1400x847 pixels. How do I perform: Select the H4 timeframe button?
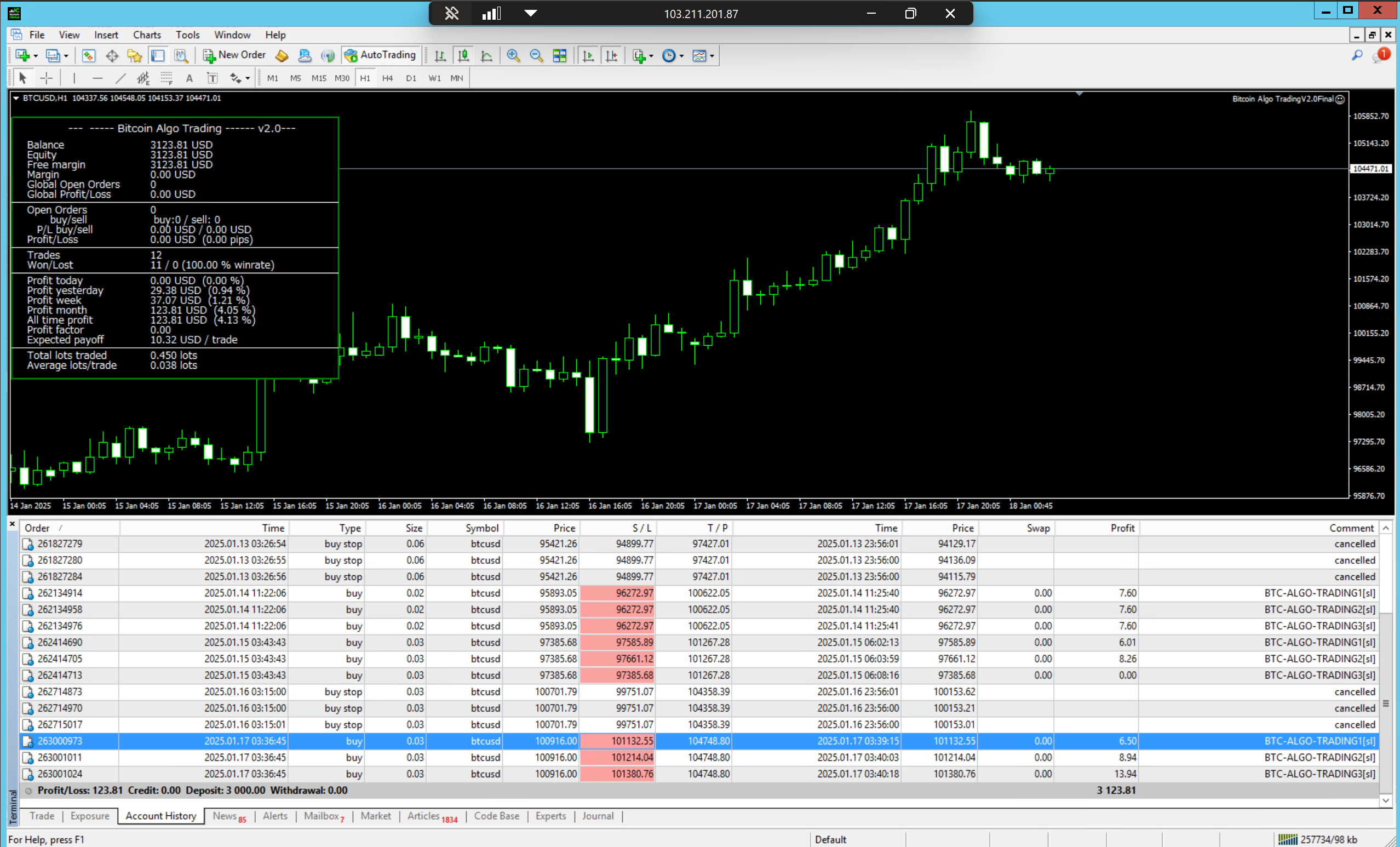pos(387,78)
